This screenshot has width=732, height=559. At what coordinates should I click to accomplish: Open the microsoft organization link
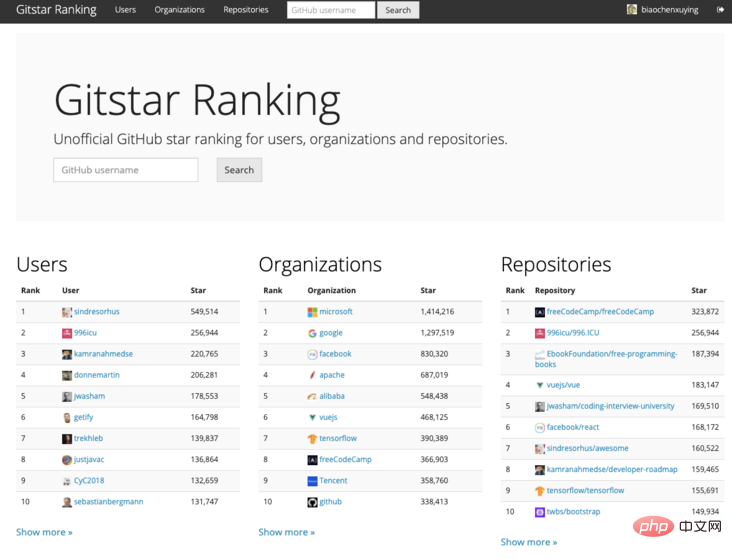(x=336, y=311)
